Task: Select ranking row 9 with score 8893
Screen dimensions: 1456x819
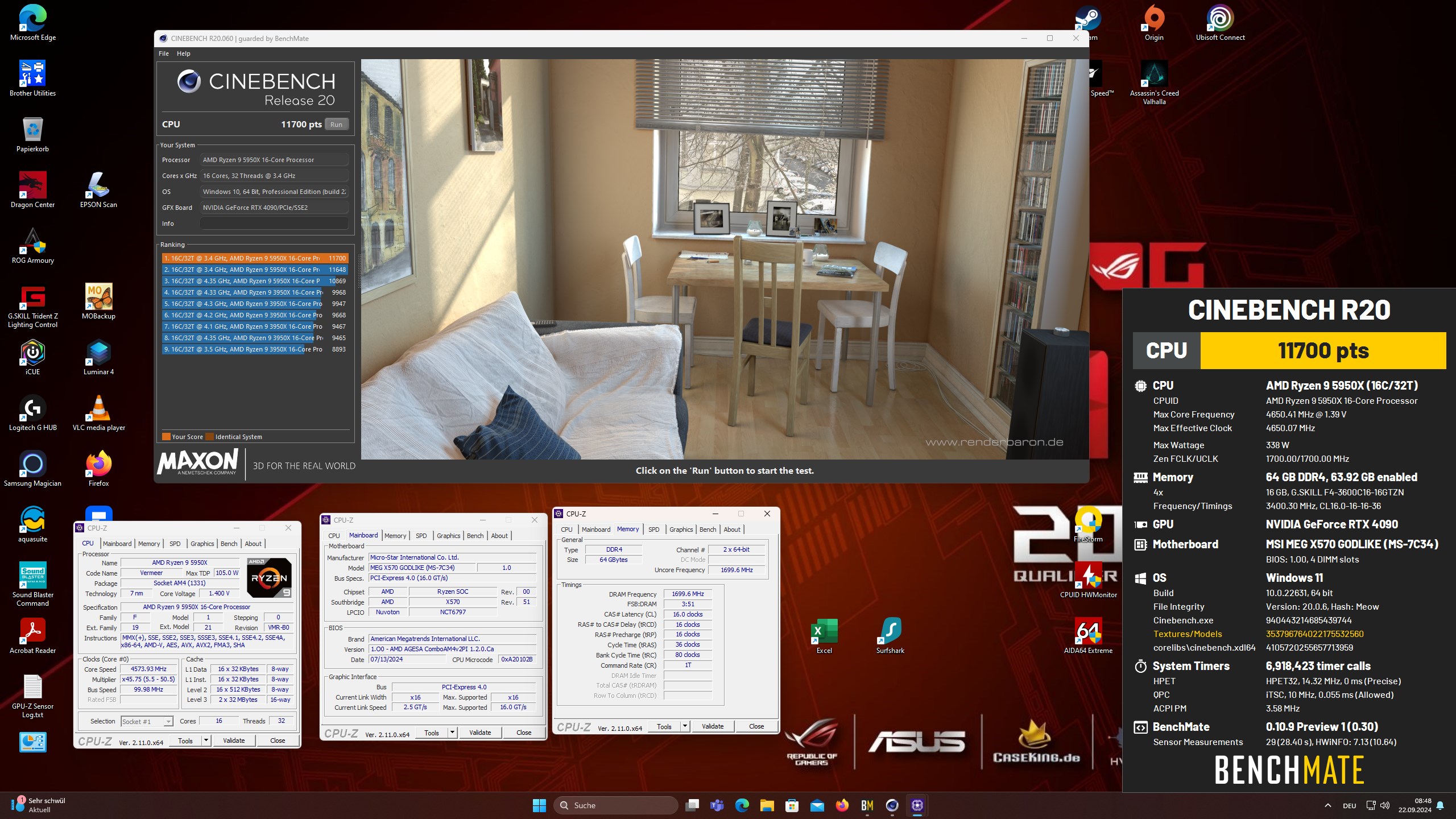Action: (x=255, y=349)
